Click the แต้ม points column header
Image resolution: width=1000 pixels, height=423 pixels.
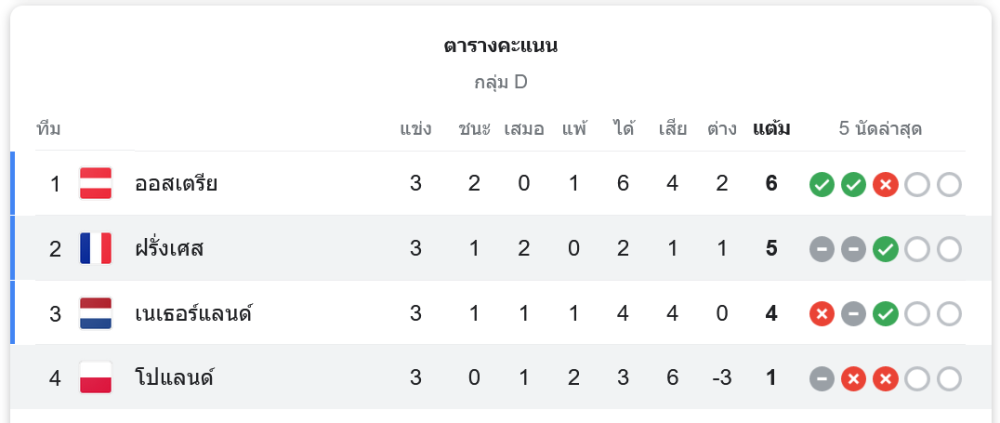pos(771,129)
